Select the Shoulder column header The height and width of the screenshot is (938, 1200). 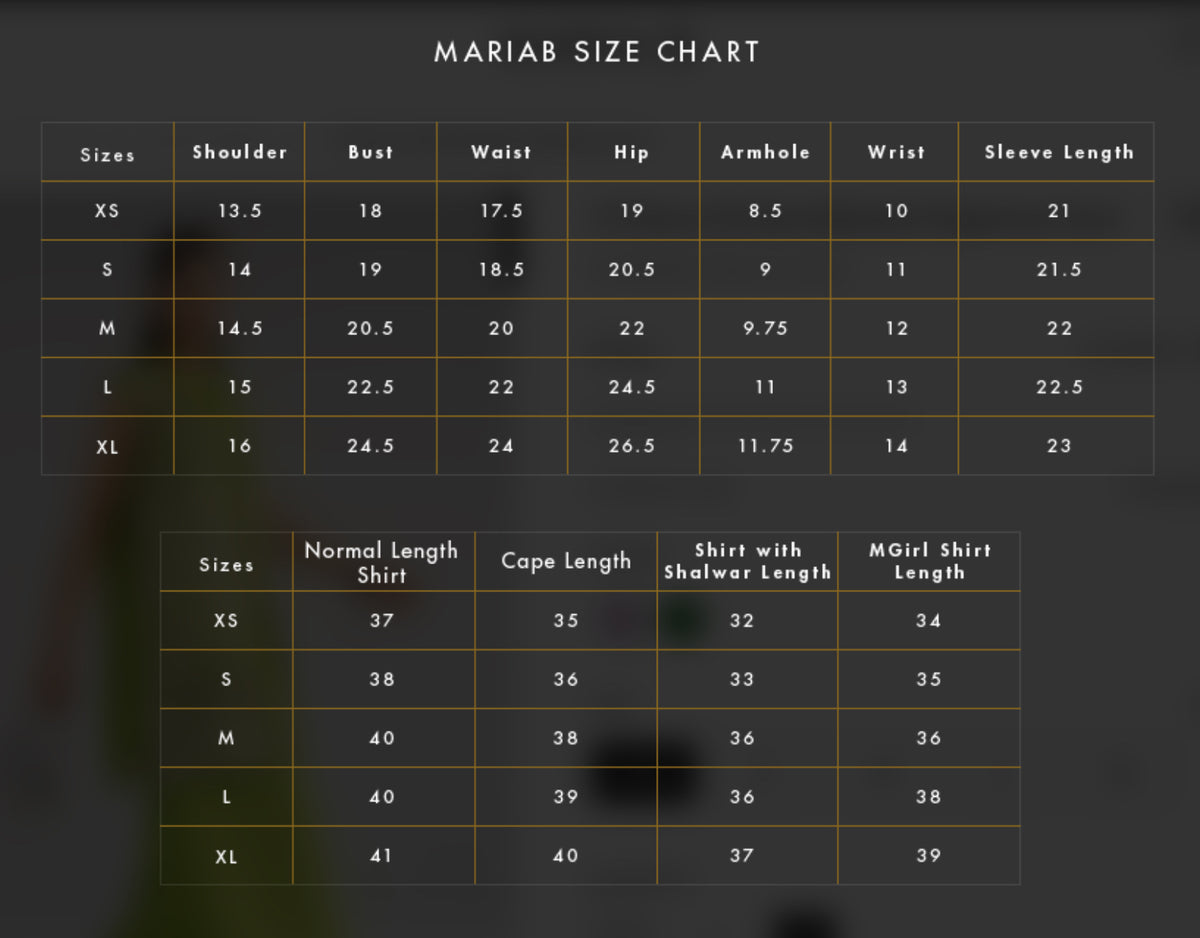tap(240, 152)
